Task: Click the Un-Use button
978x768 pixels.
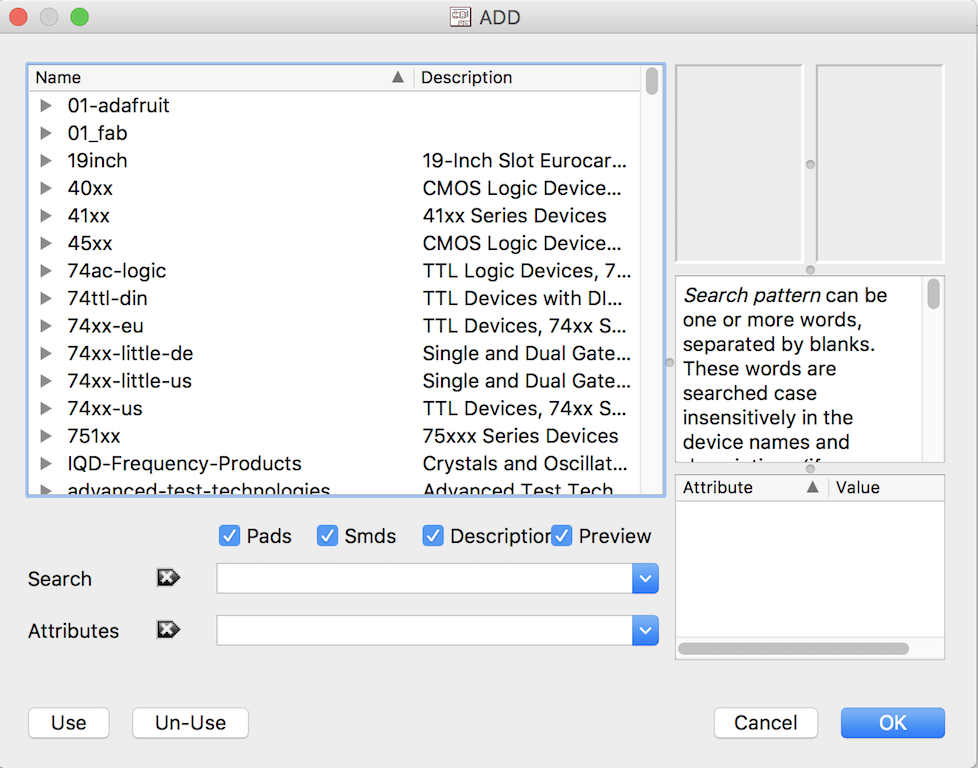Action: coord(190,723)
